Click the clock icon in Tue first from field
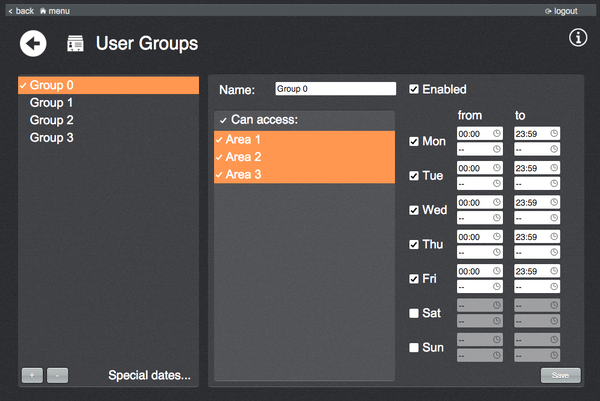Screen dimensions: 600x401 point(496,168)
